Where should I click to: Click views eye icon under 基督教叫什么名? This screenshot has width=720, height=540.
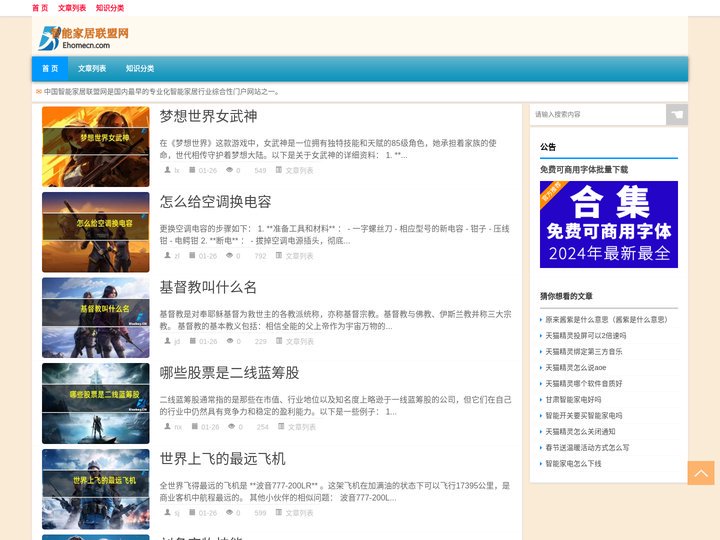tap(229, 341)
